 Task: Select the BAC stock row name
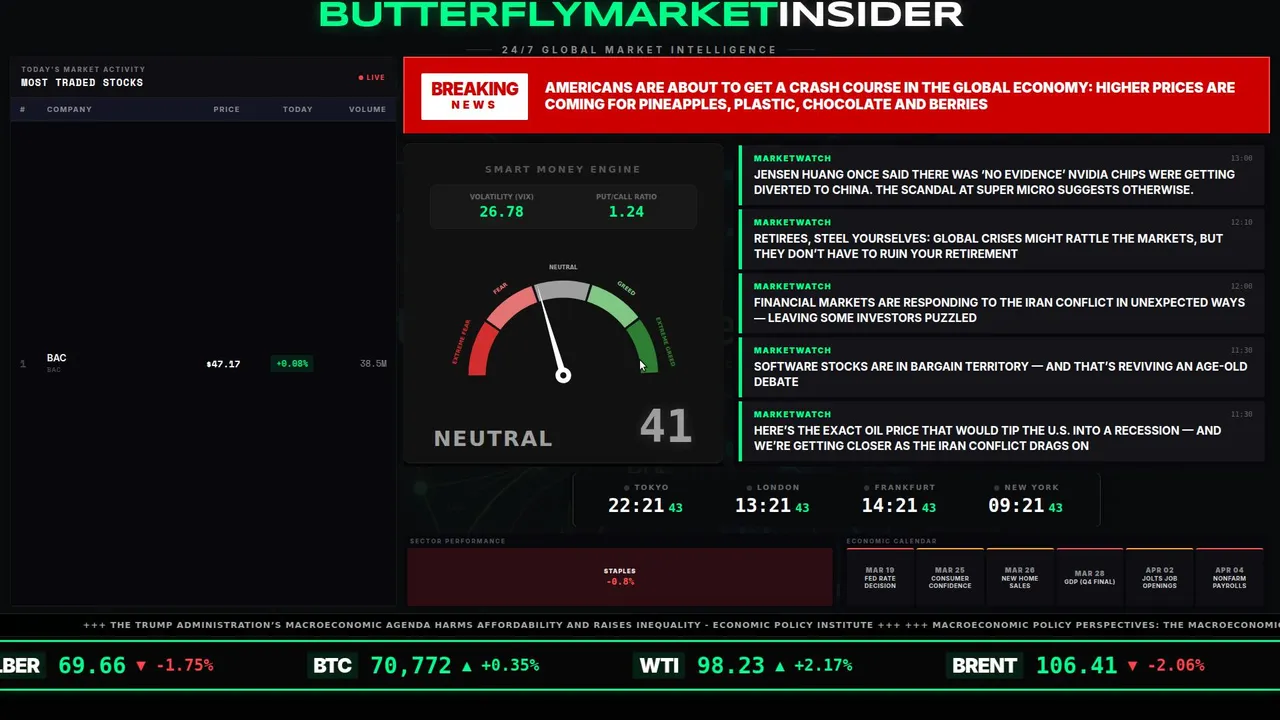click(56, 358)
